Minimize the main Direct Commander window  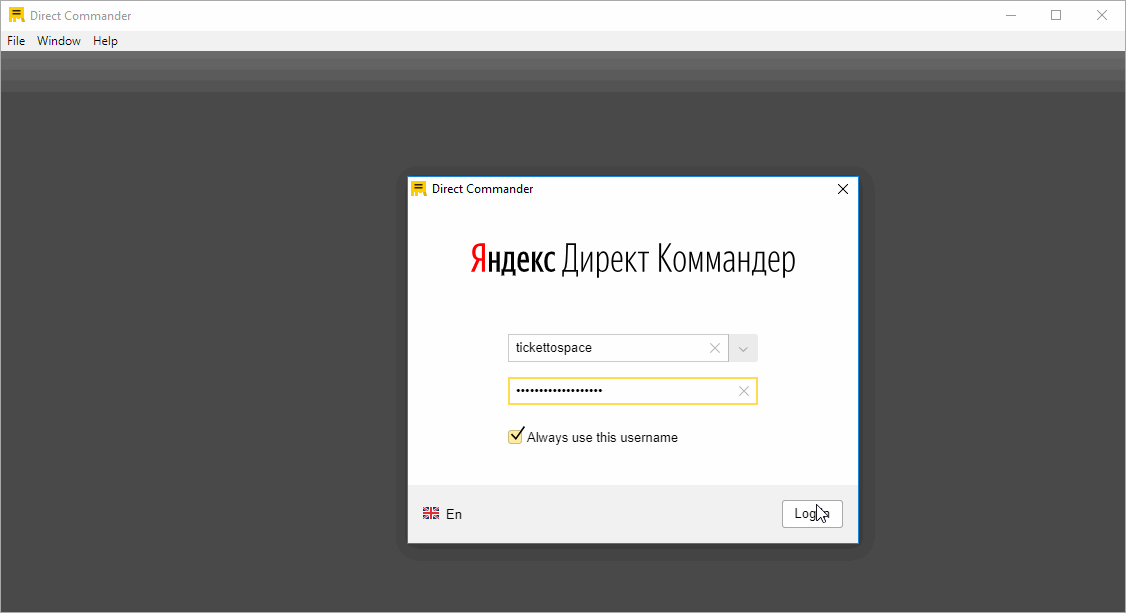(x=1011, y=15)
